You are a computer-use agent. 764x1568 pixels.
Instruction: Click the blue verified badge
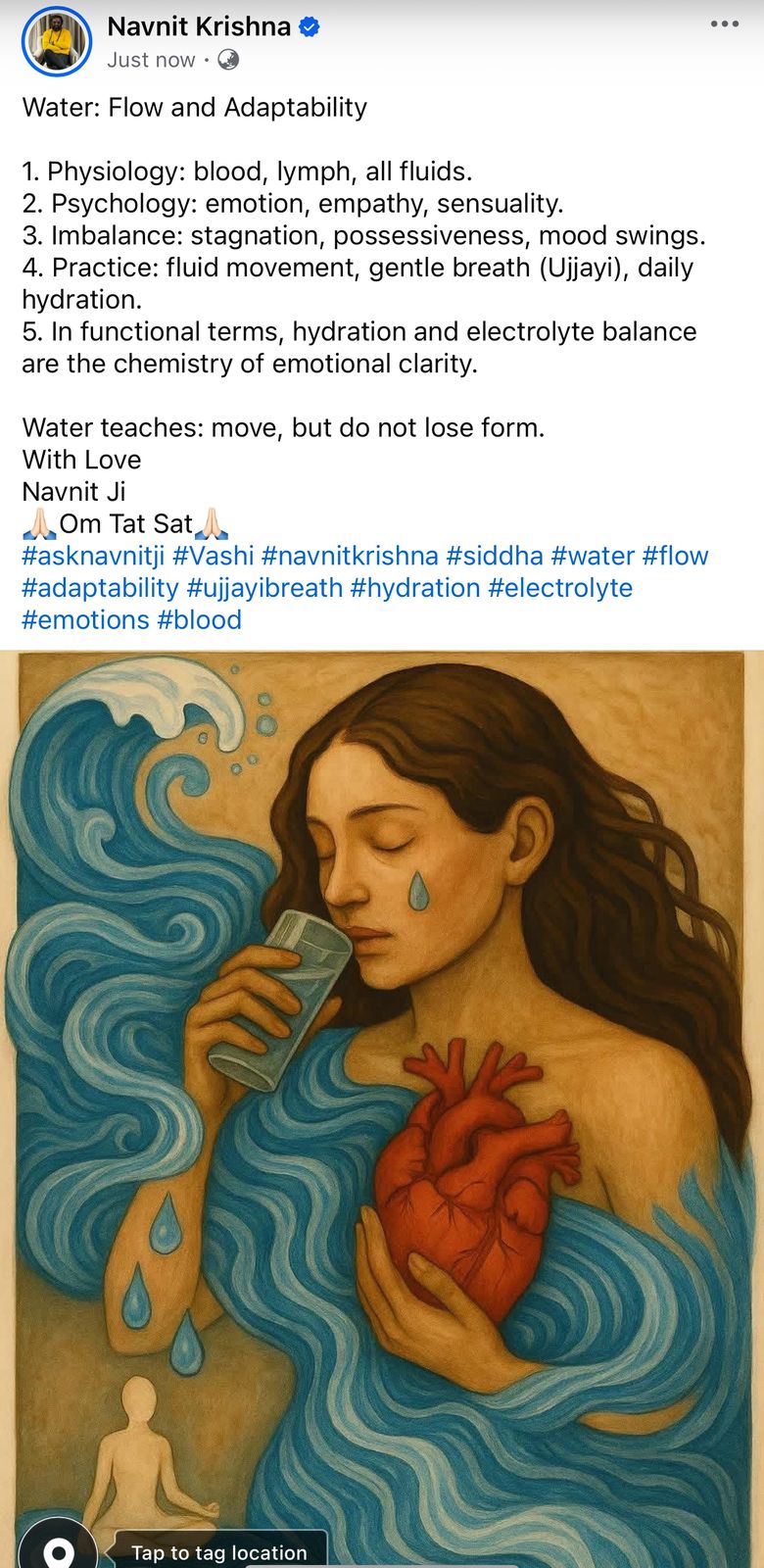pyautogui.click(x=310, y=27)
